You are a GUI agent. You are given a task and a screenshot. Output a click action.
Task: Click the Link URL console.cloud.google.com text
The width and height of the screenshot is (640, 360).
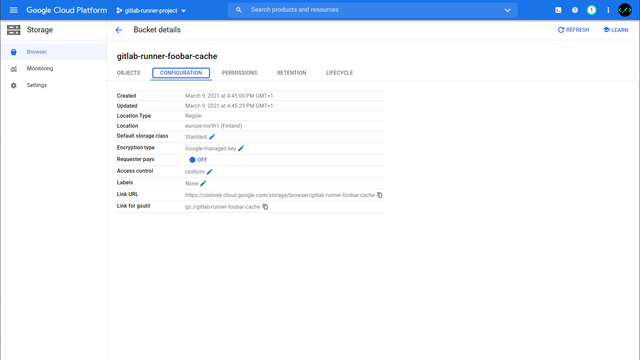coord(280,195)
